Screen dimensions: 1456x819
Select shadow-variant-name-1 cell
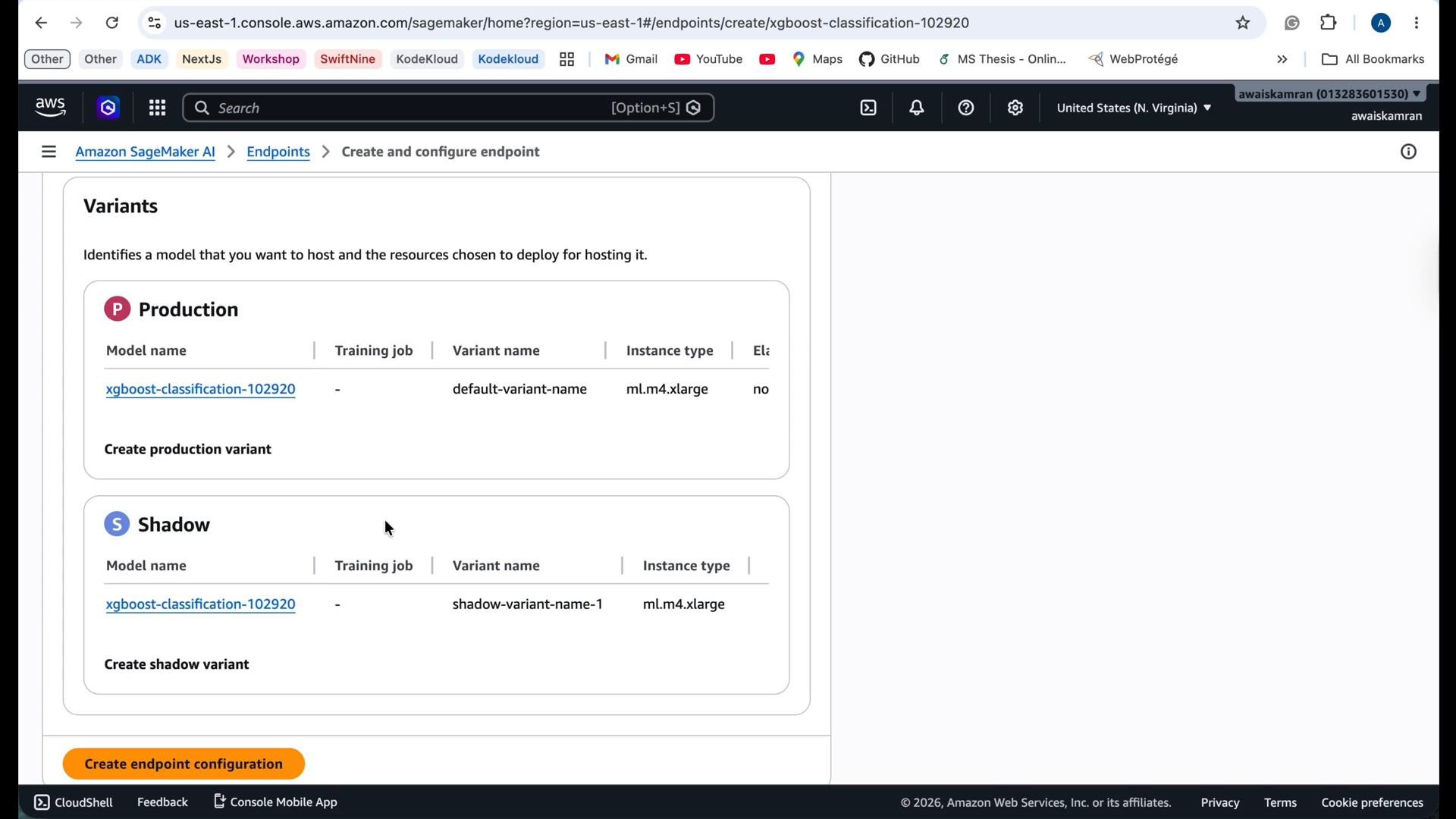pyautogui.click(x=528, y=604)
